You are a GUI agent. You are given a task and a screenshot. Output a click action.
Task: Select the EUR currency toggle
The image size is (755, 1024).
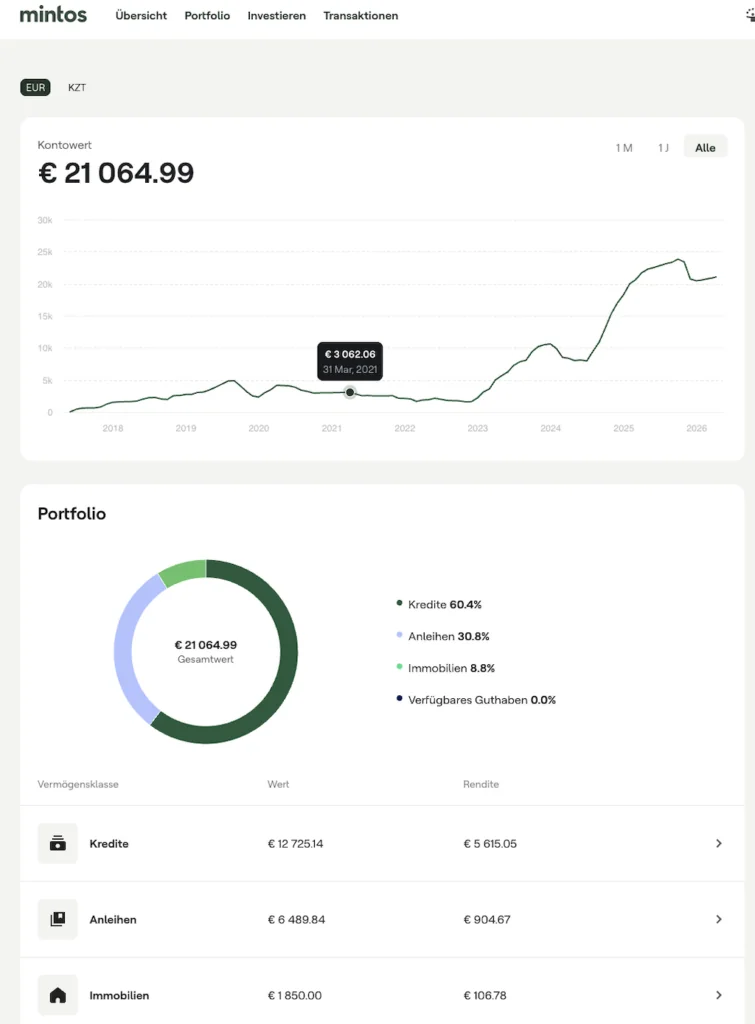(x=35, y=87)
